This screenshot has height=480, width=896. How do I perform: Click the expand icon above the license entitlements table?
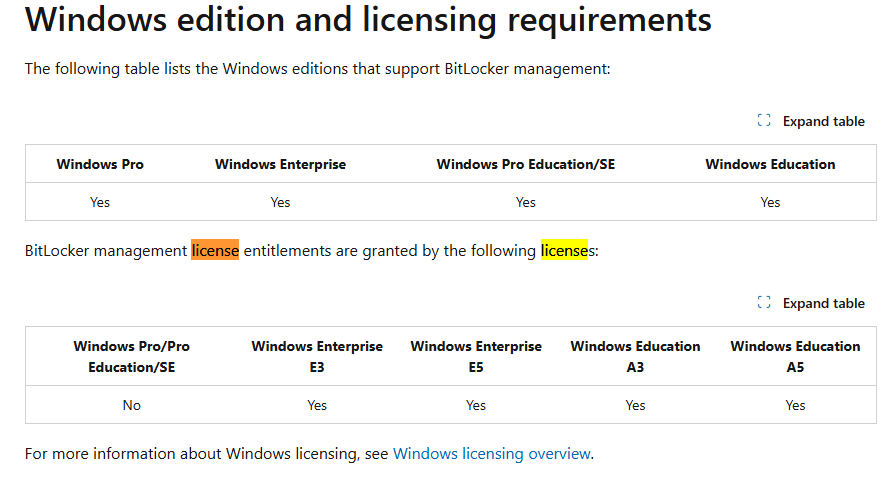pyautogui.click(x=764, y=302)
